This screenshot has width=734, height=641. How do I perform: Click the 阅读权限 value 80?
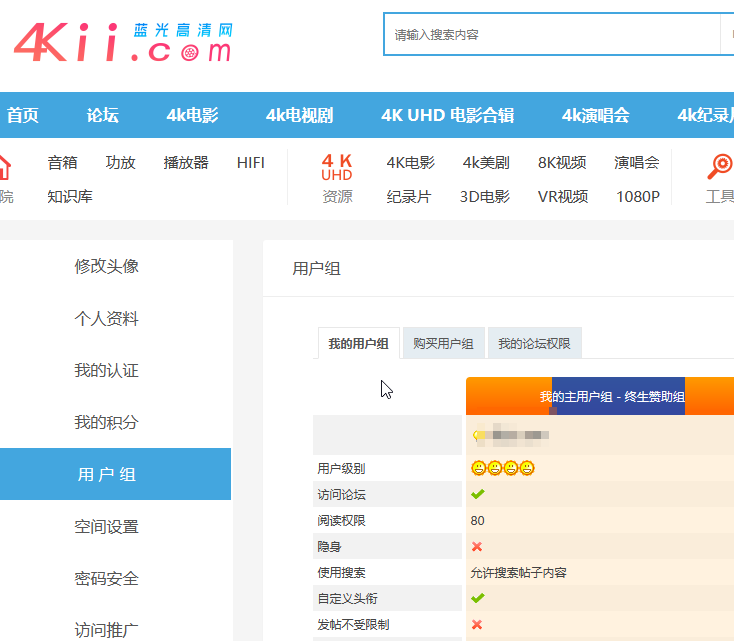pos(477,521)
